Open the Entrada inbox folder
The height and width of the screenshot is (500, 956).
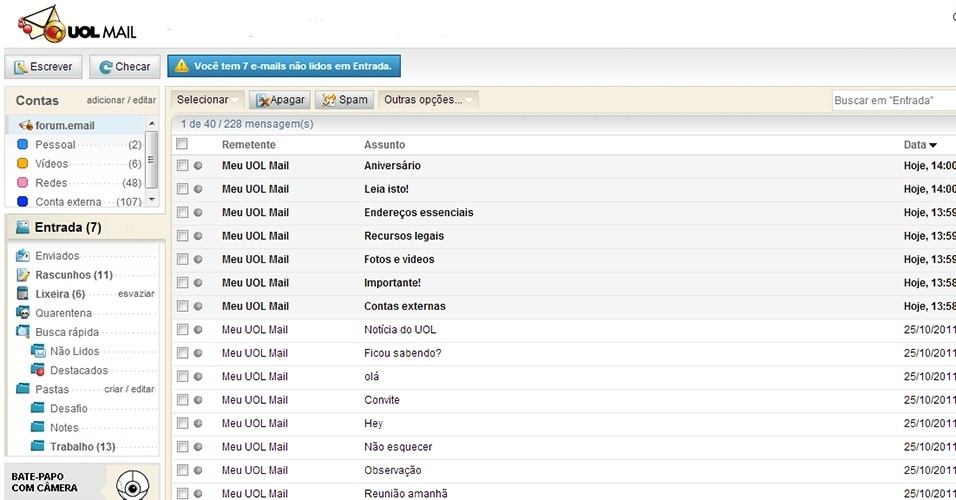point(67,227)
